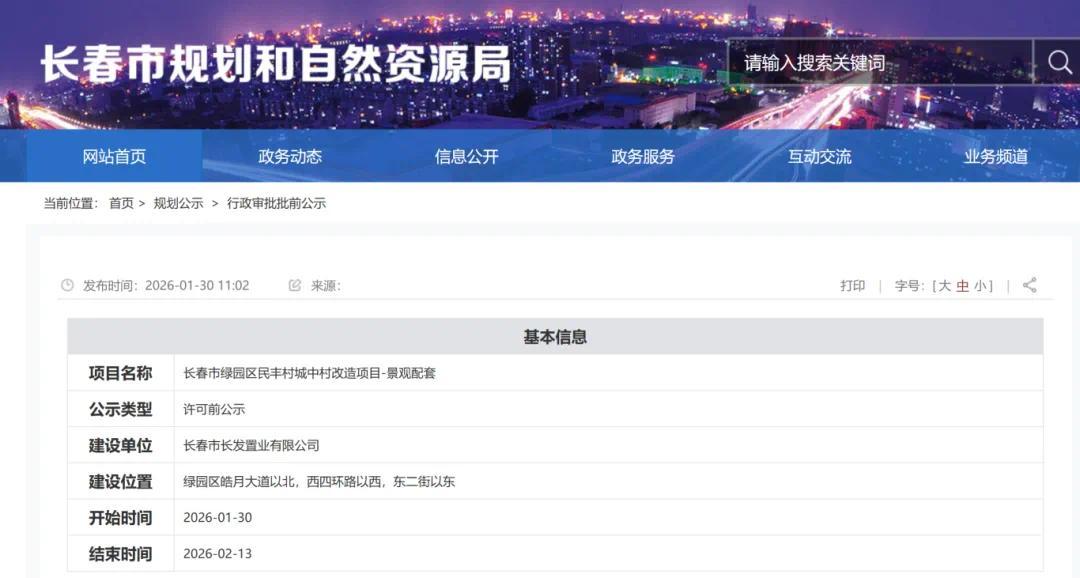1080x578 pixels.
Task: Open the 业务频道 navigation tab
Action: (996, 156)
